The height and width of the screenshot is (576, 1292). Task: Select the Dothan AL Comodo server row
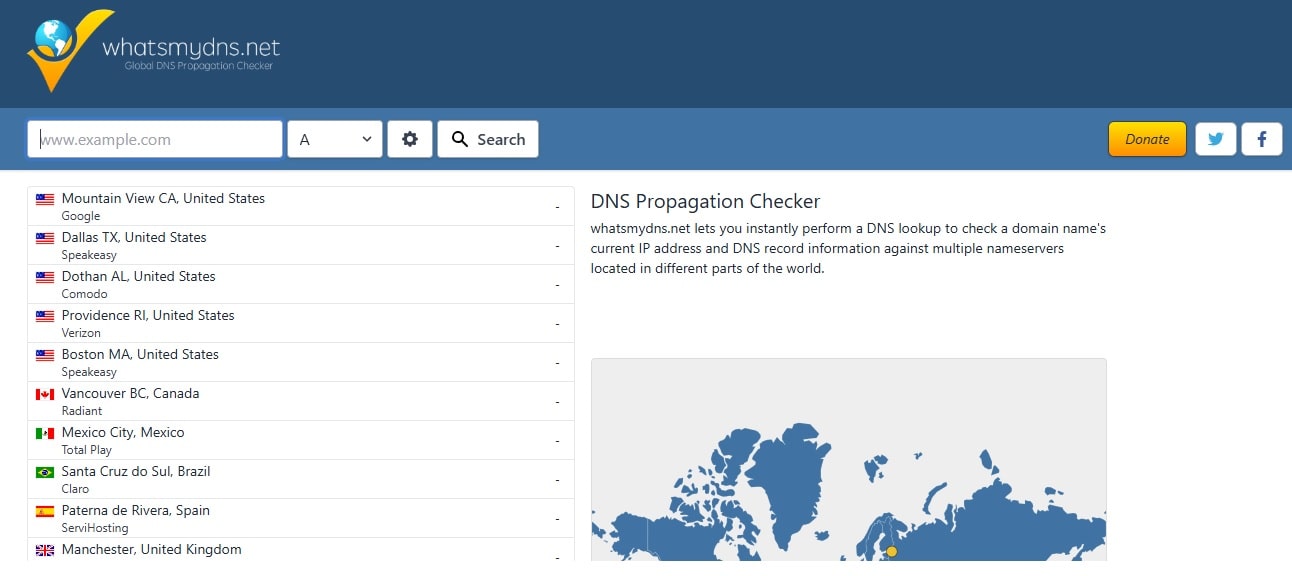tap(301, 284)
